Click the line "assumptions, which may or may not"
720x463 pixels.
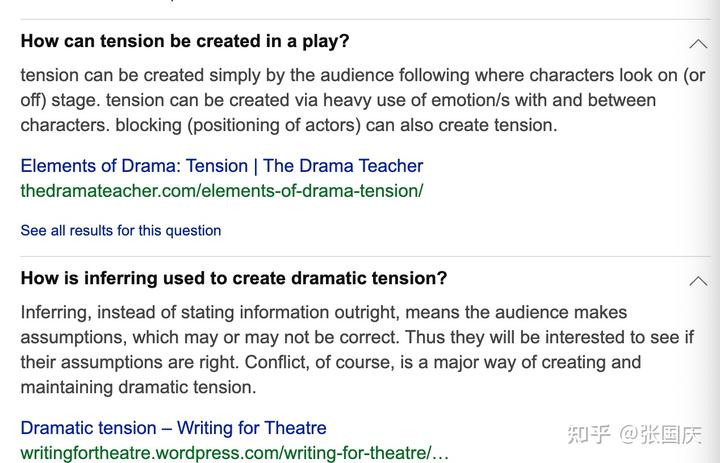pyautogui.click(x=356, y=337)
